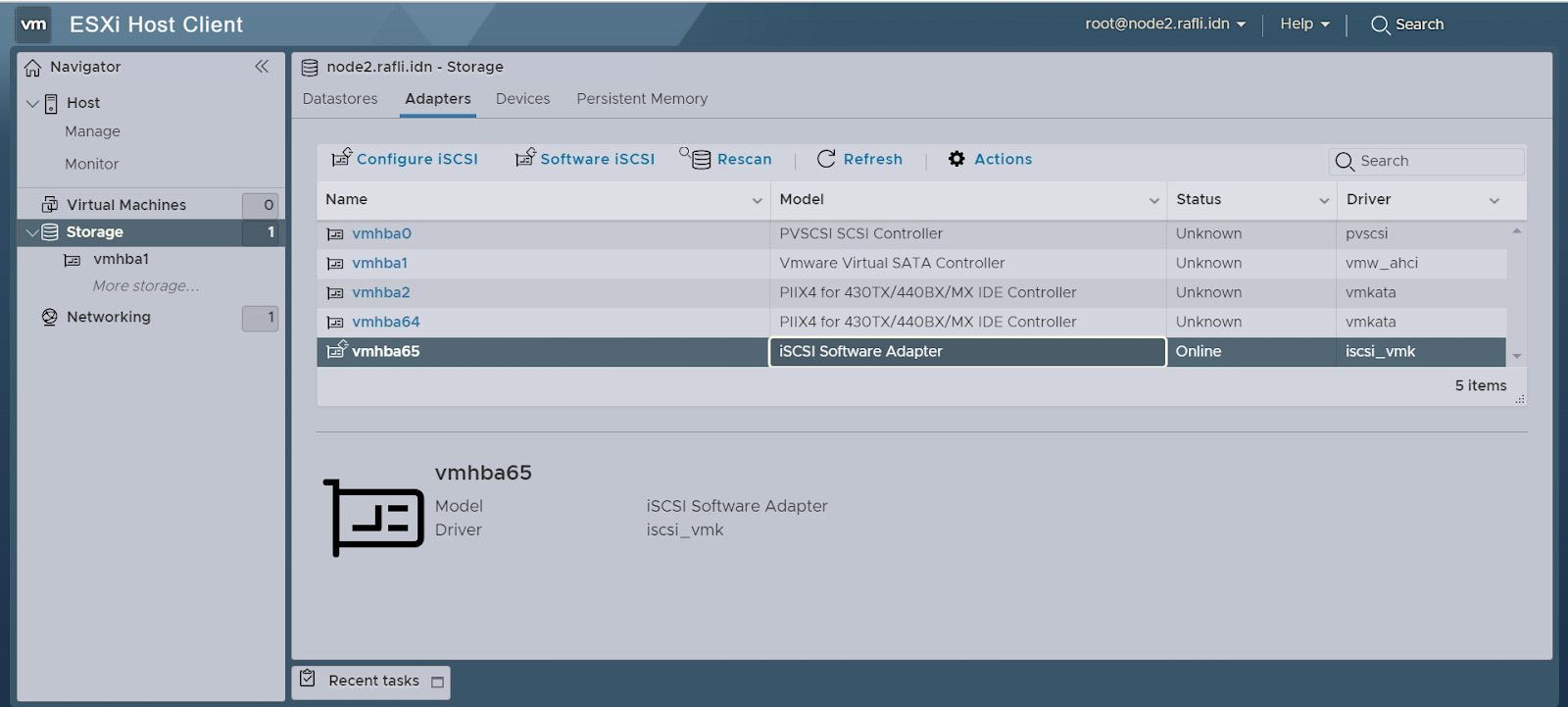Viewport: 1568px width, 707px height.
Task: Collapse the Storage tree node
Action: (x=32, y=232)
